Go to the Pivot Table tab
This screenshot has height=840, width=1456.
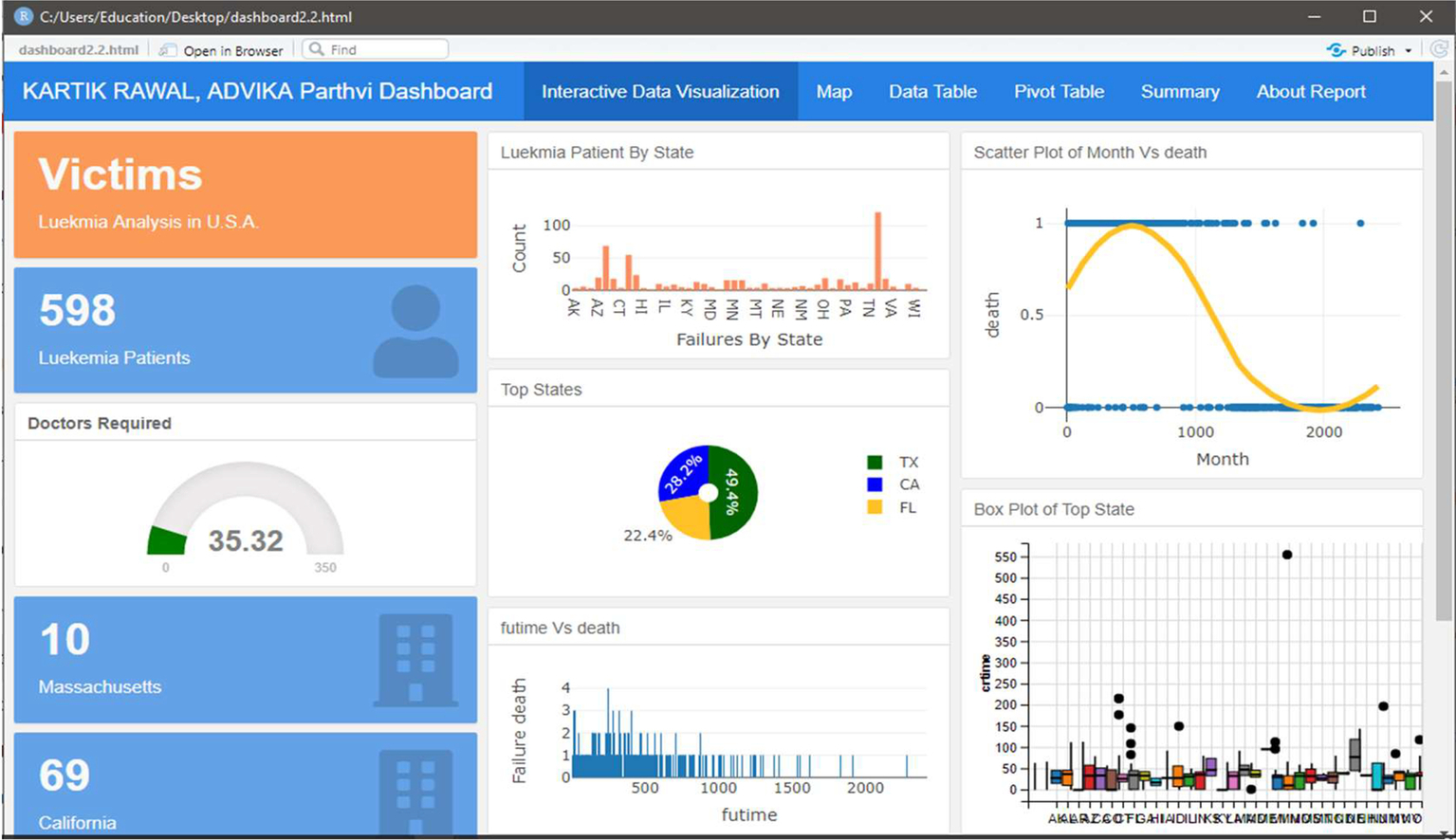pos(1059,92)
